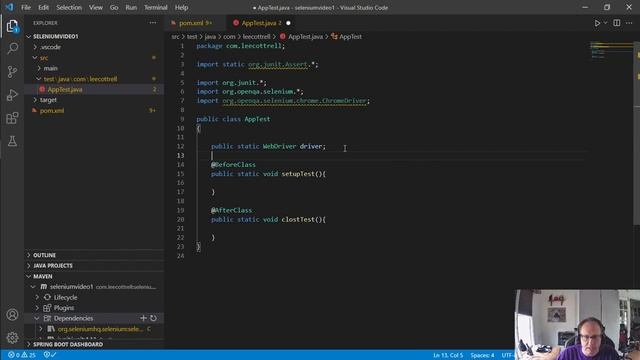The height and width of the screenshot is (360, 640).
Task: Click the Java status checkmark icon
Action: (x=50, y=355)
